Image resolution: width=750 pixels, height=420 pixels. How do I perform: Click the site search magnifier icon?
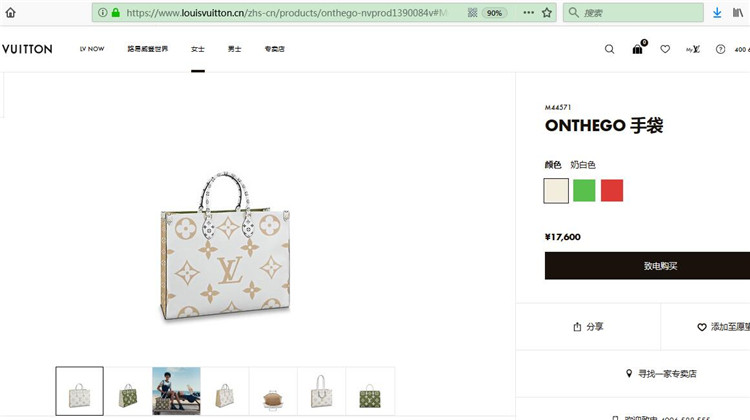609,49
